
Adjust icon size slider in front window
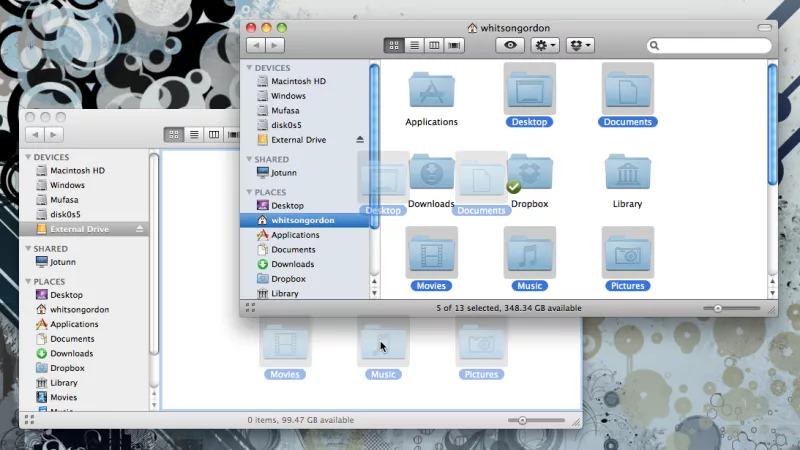pos(718,308)
